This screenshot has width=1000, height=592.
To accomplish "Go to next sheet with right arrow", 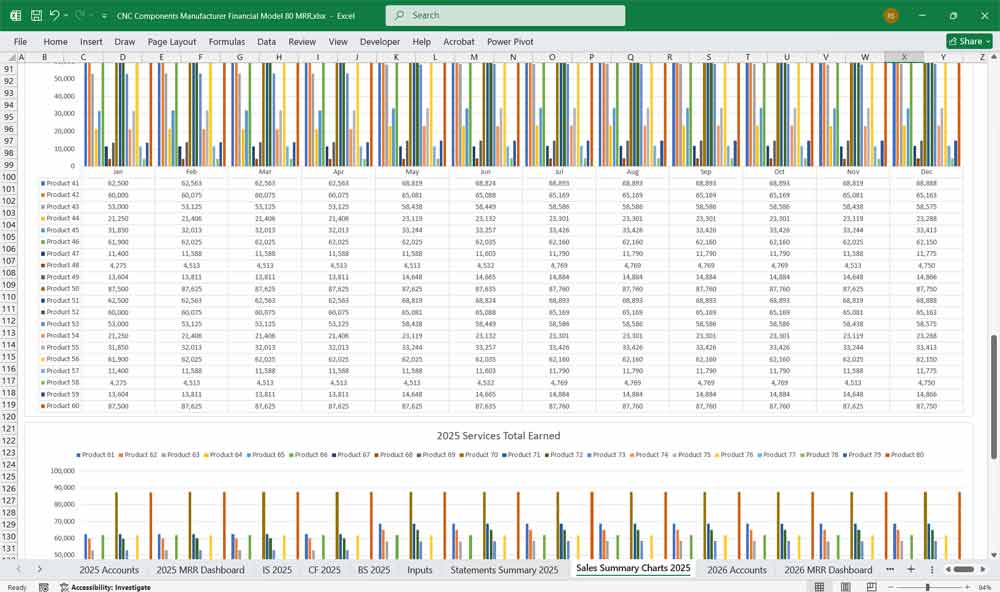I will click(x=40, y=569).
